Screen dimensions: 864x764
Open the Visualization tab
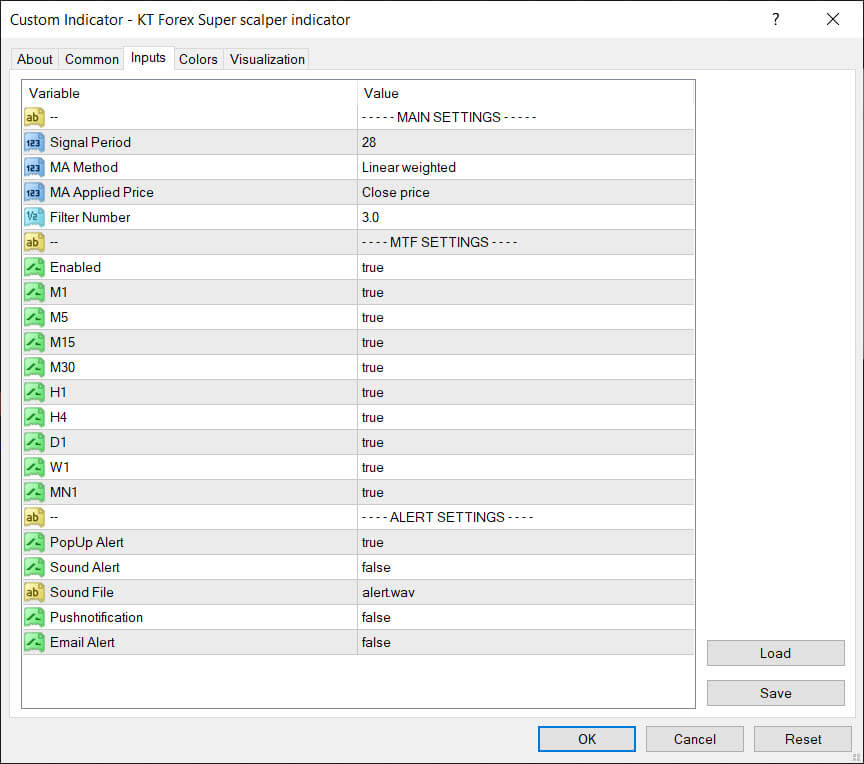(x=267, y=59)
